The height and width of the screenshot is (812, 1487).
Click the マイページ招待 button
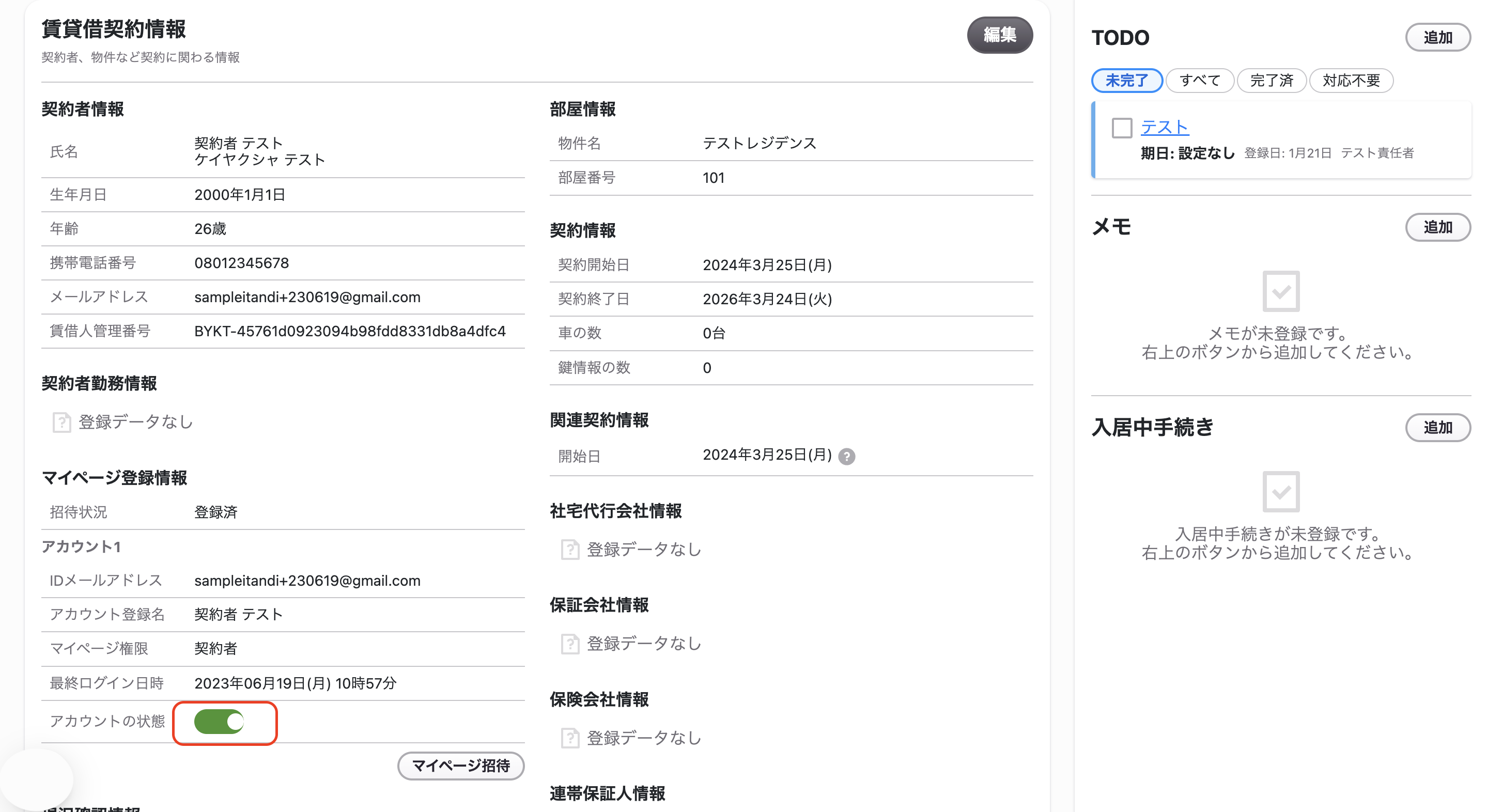[x=461, y=766]
